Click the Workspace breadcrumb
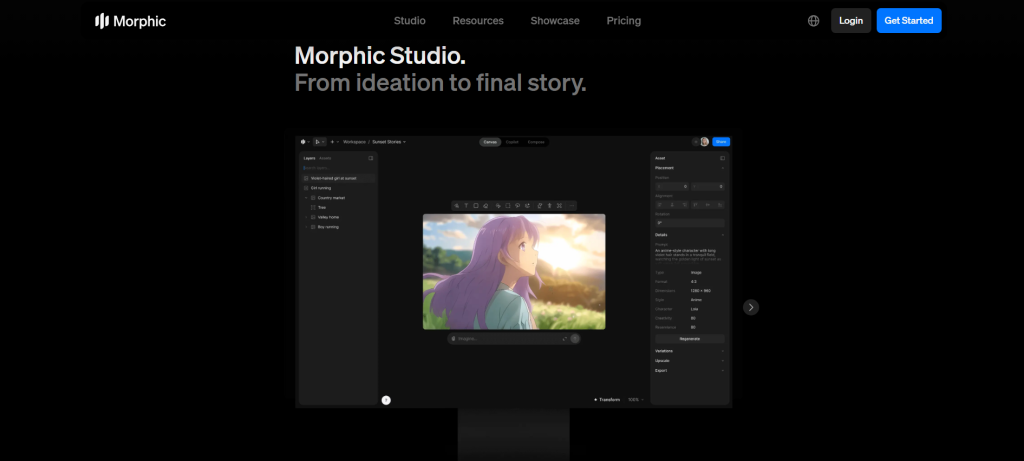The height and width of the screenshot is (461, 1024). click(355, 142)
